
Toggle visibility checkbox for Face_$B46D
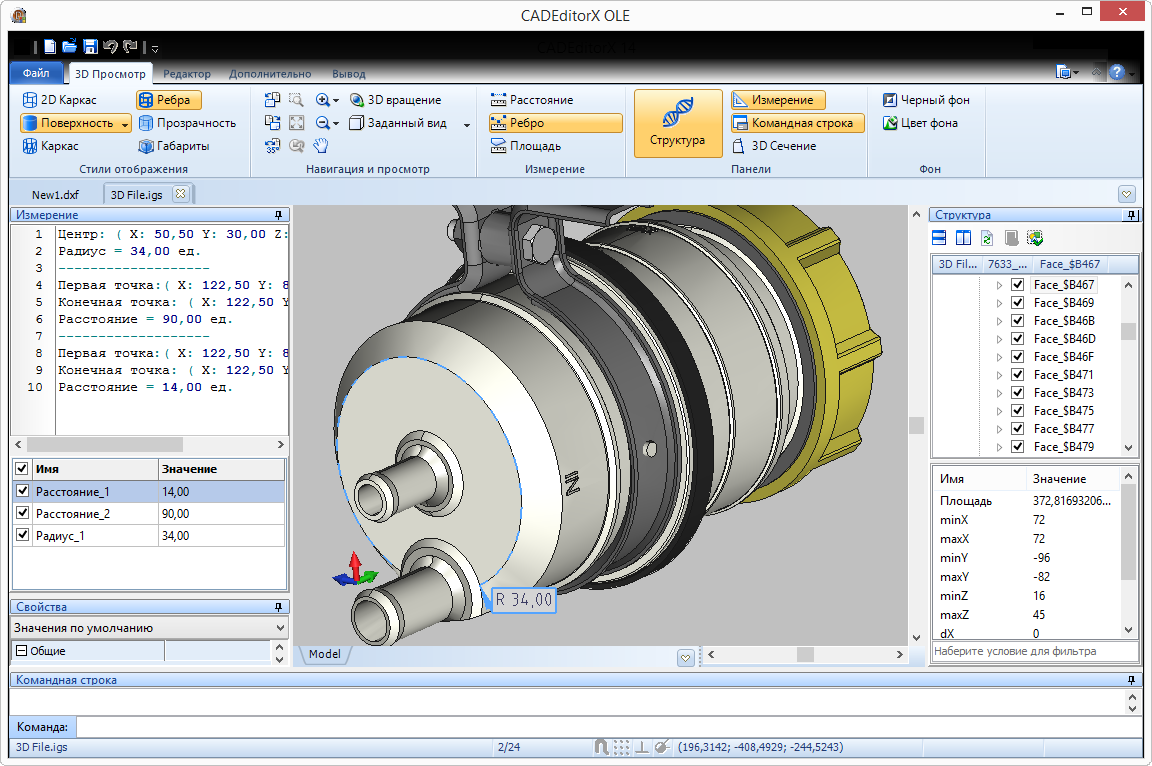(x=1017, y=339)
